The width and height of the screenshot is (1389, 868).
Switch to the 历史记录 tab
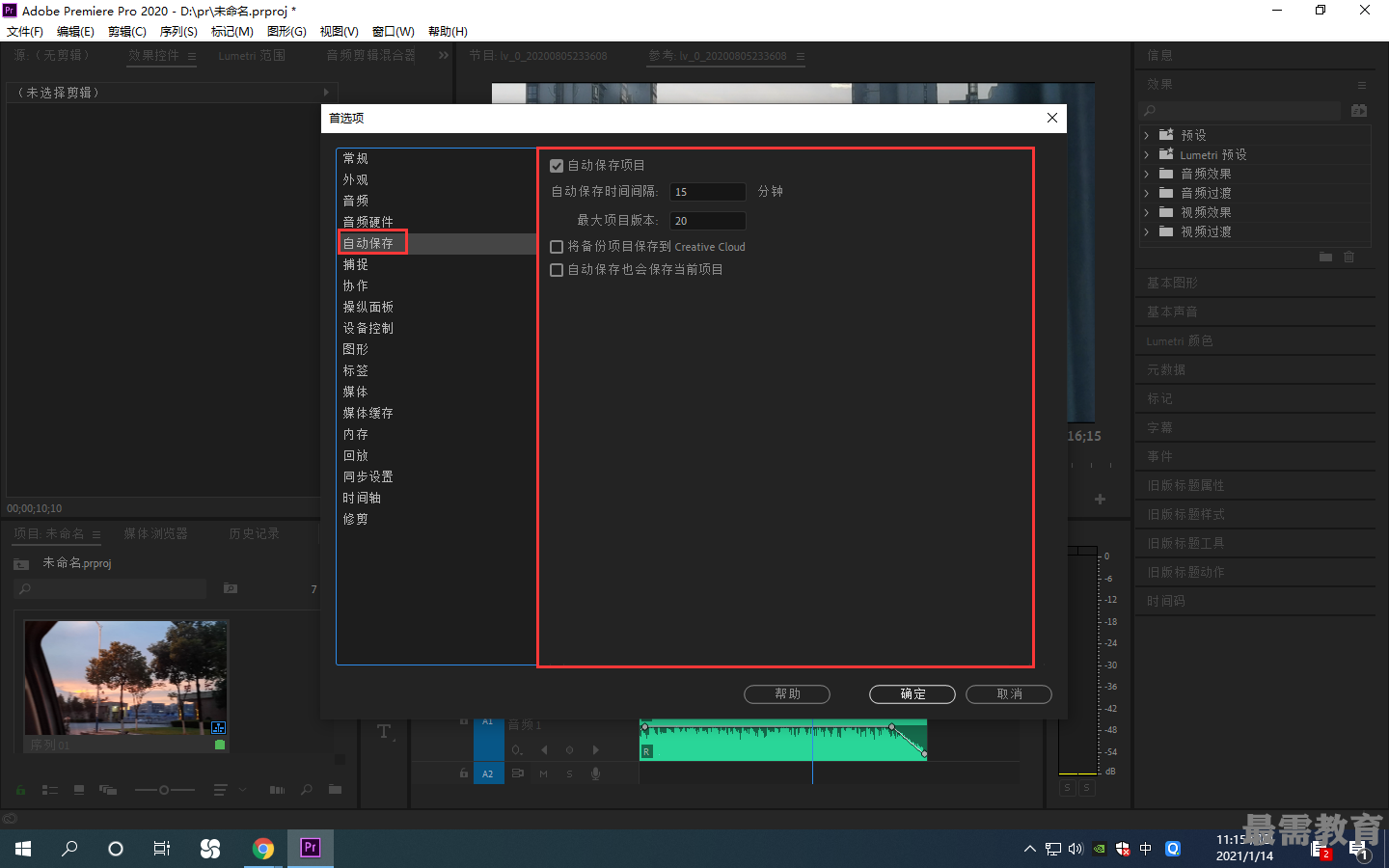click(255, 533)
